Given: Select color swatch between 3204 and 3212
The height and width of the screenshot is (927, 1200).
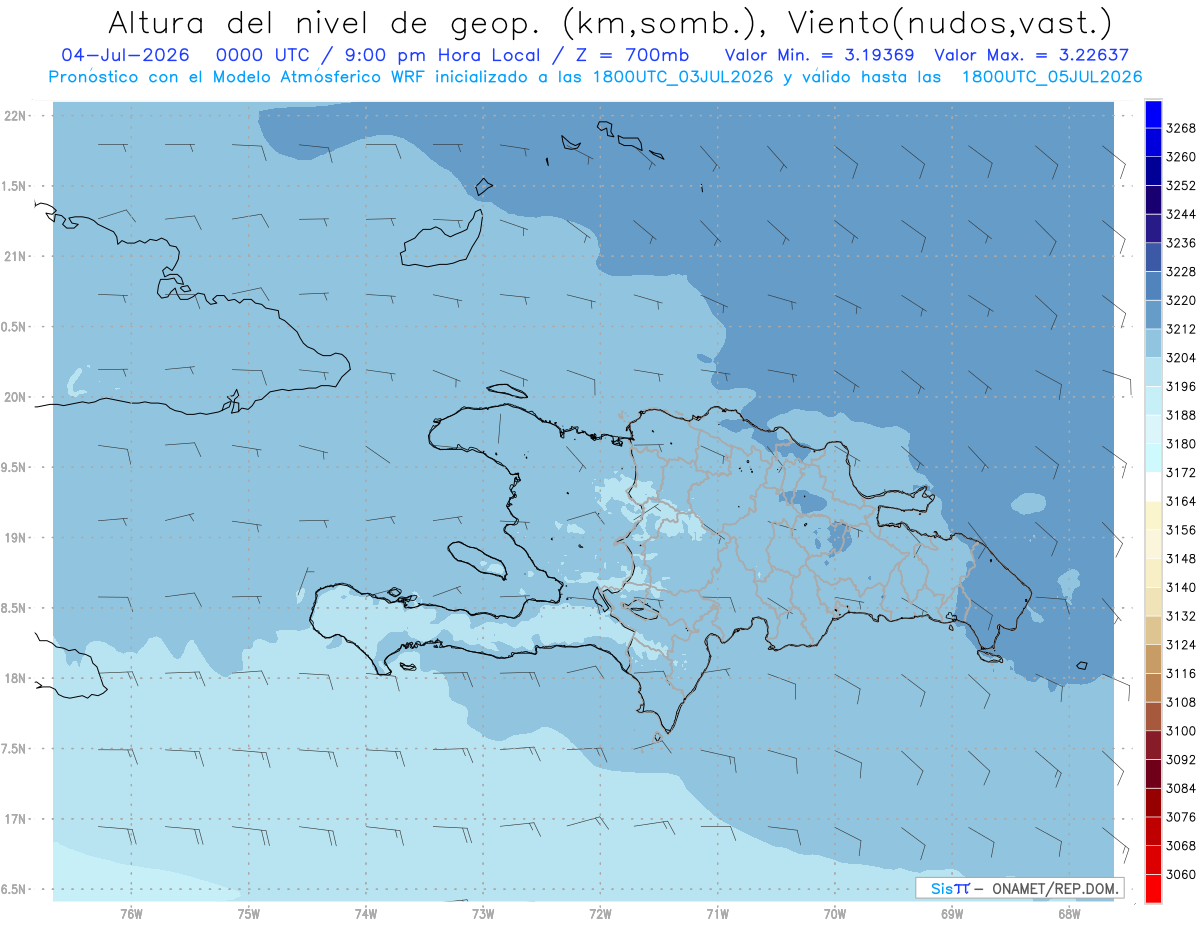Looking at the screenshot, I should [x=1153, y=343].
